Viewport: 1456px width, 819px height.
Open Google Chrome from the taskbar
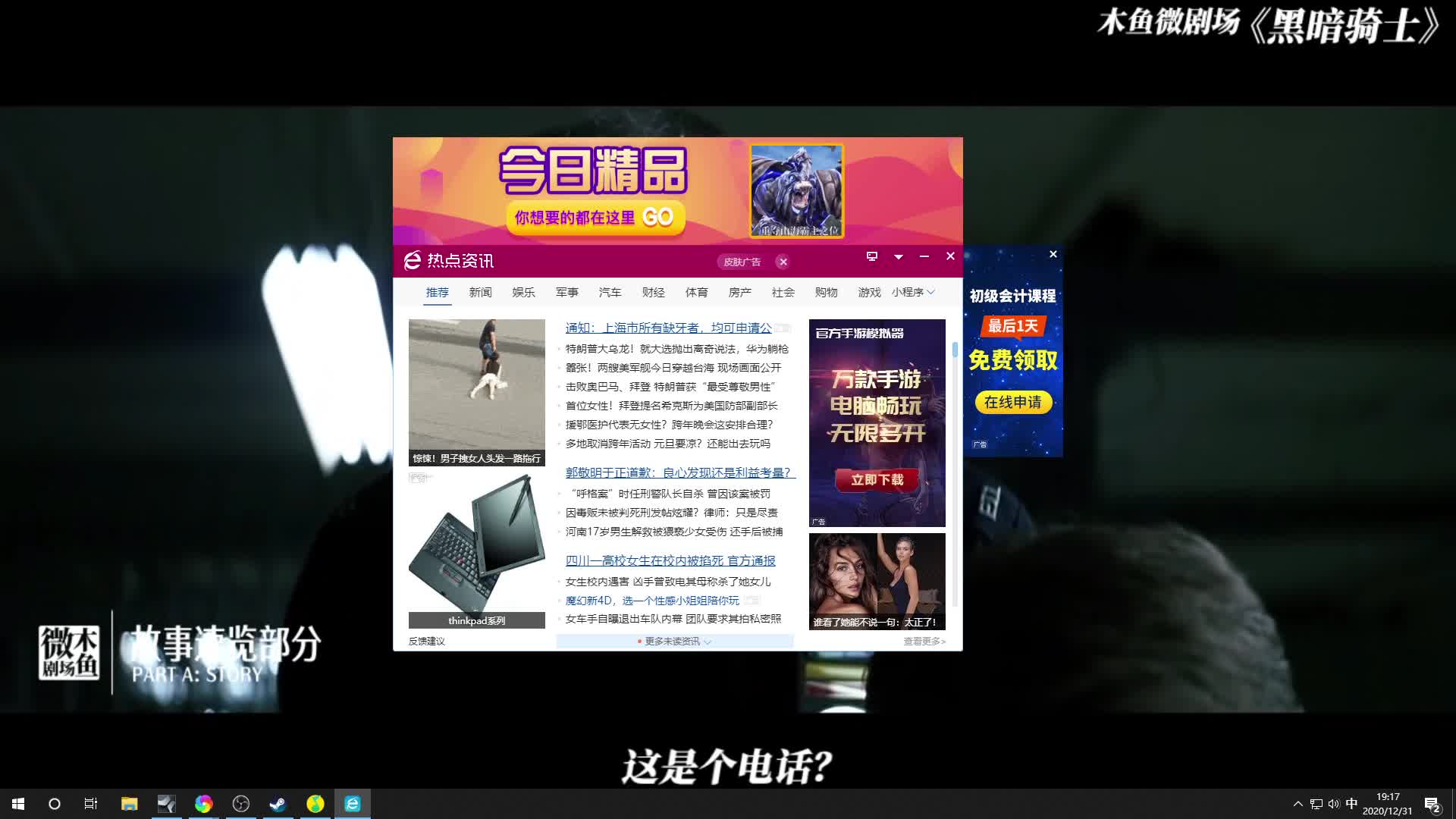[203, 803]
